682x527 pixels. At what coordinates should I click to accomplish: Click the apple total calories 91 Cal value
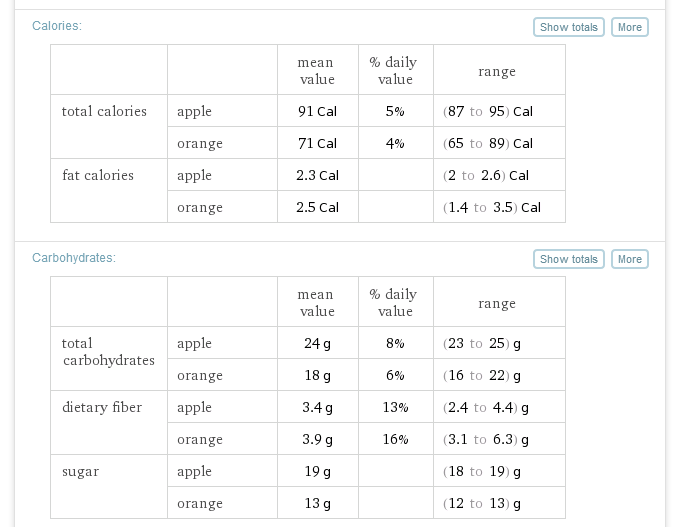pyautogui.click(x=318, y=111)
